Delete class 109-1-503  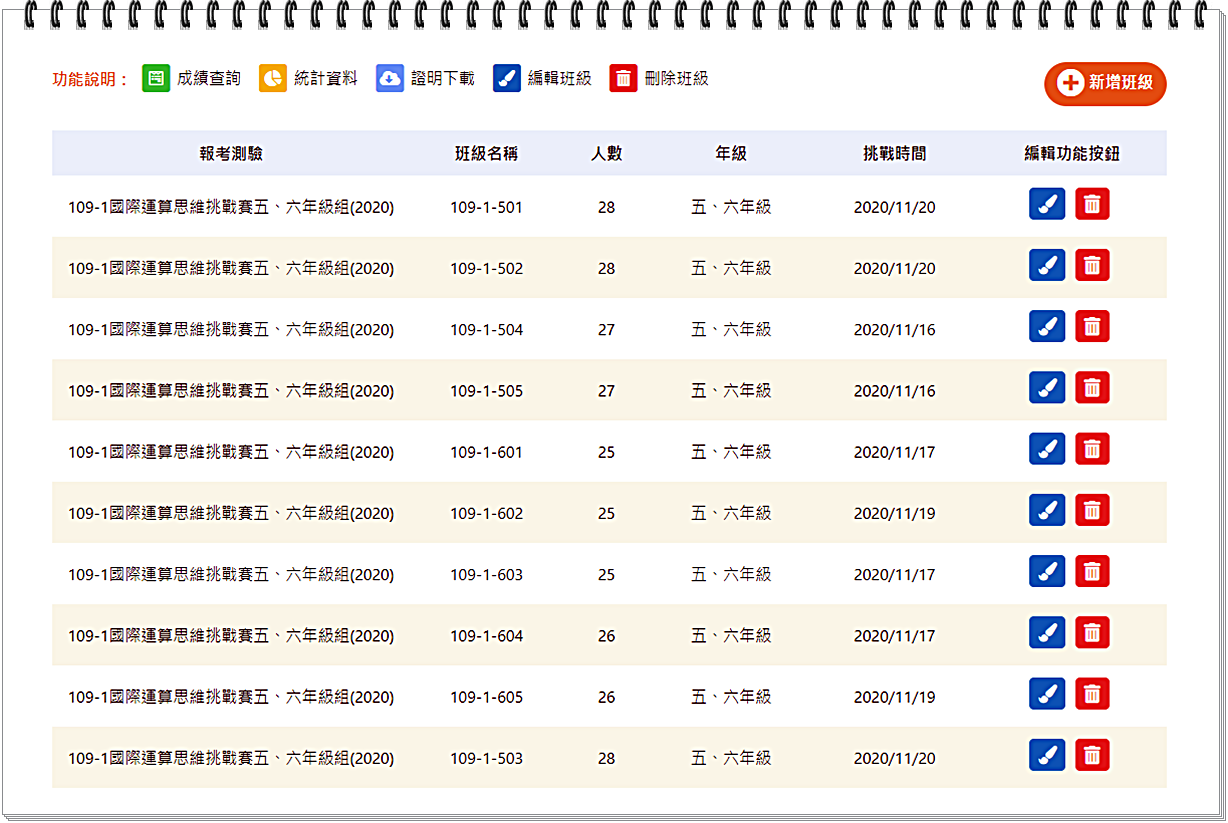tap(1092, 755)
